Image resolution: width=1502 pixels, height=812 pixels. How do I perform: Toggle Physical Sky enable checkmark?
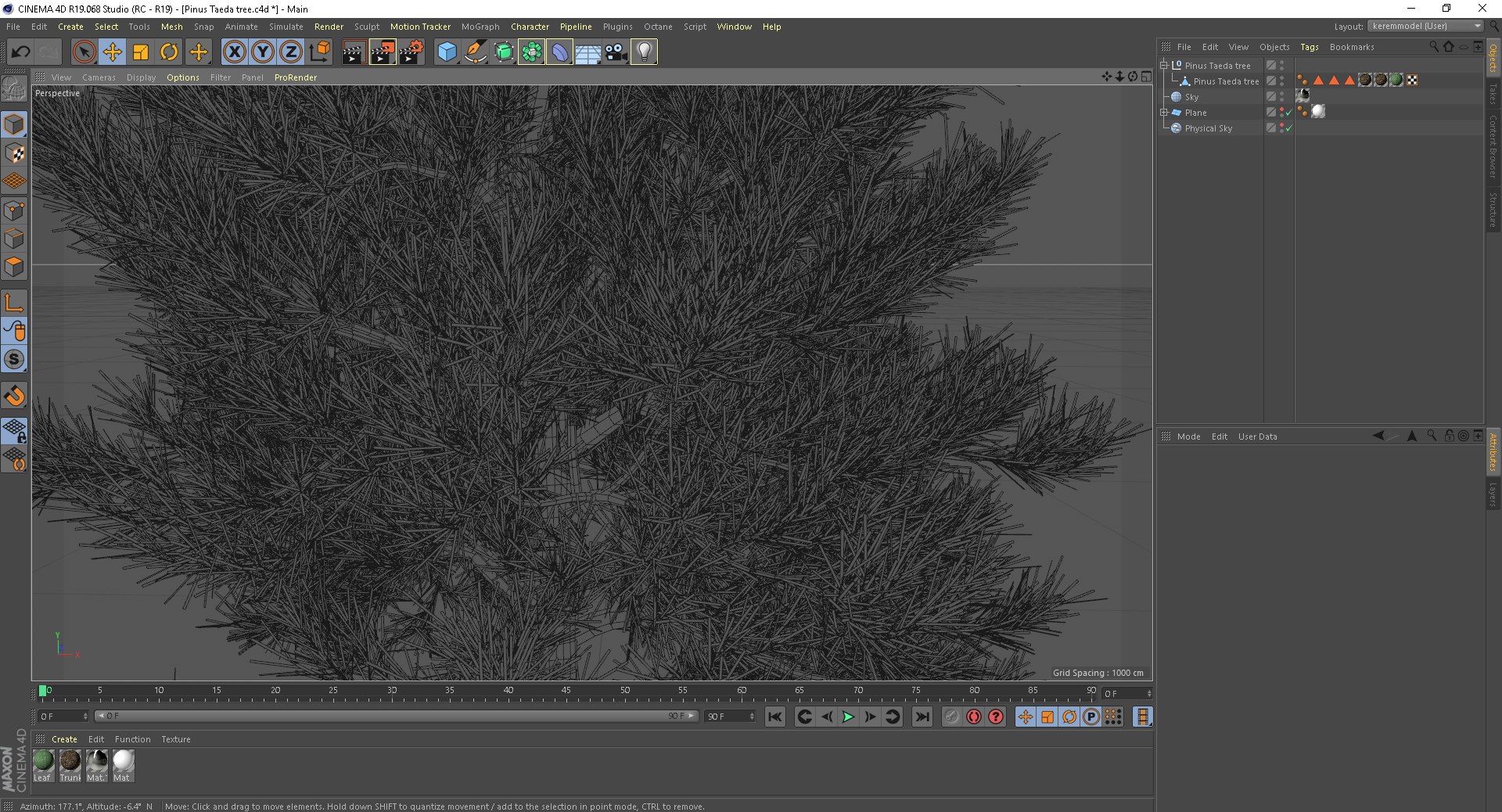[x=1288, y=128]
